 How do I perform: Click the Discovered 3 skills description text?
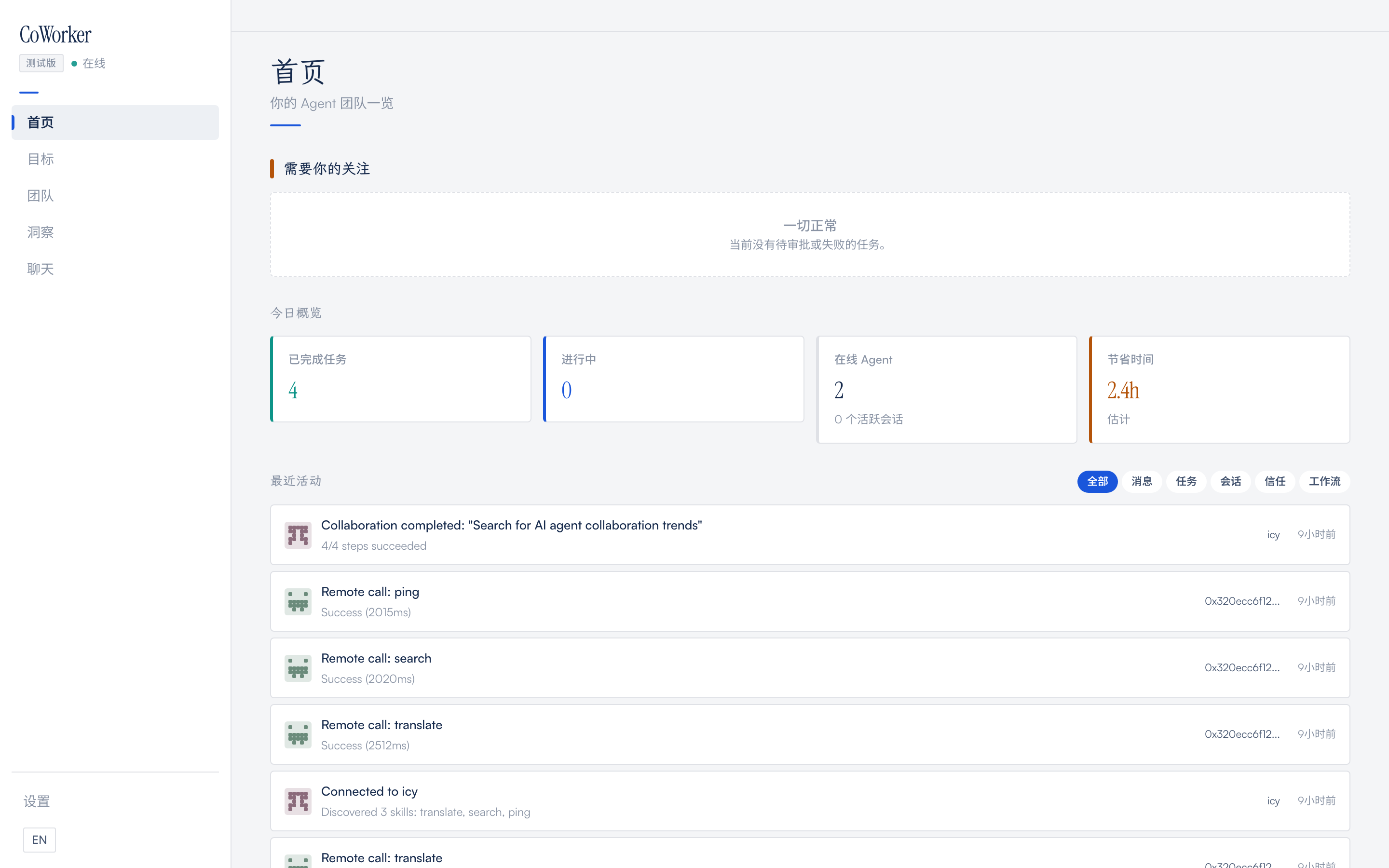[425, 813]
